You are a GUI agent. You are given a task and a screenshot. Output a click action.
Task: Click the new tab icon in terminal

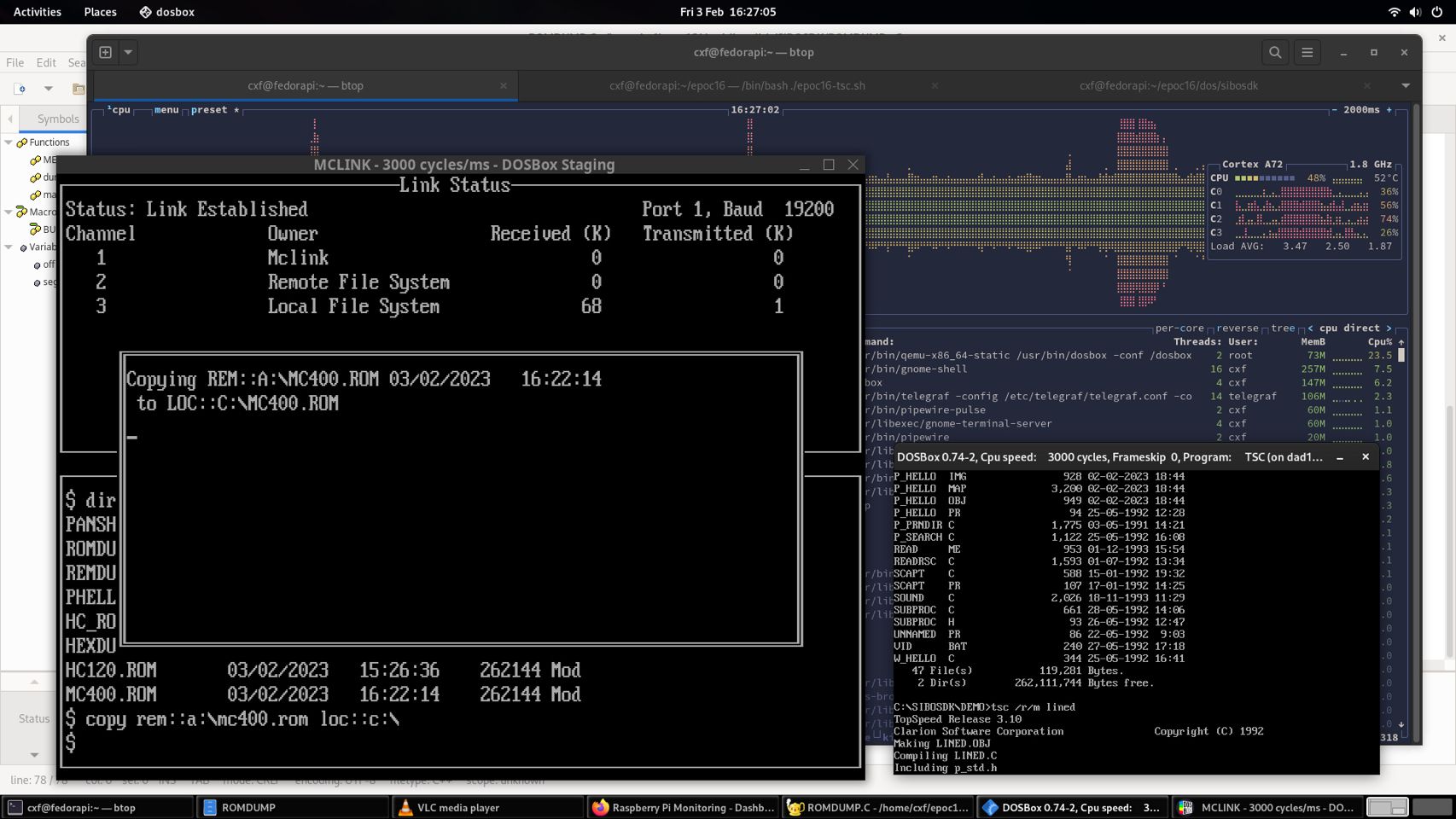(x=106, y=52)
